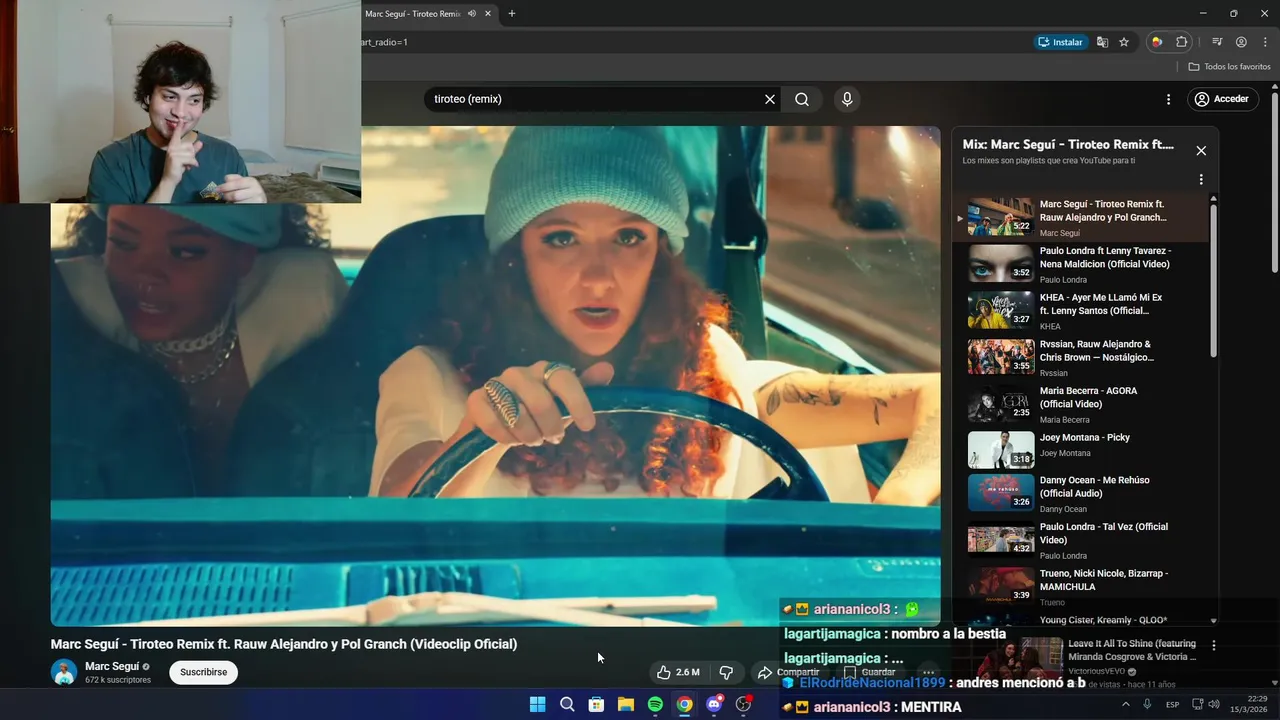Viewport: 1280px width, 720px height.
Task: Close the Marc Seguí - Tiroteo Remix tab
Action: pos(488,14)
